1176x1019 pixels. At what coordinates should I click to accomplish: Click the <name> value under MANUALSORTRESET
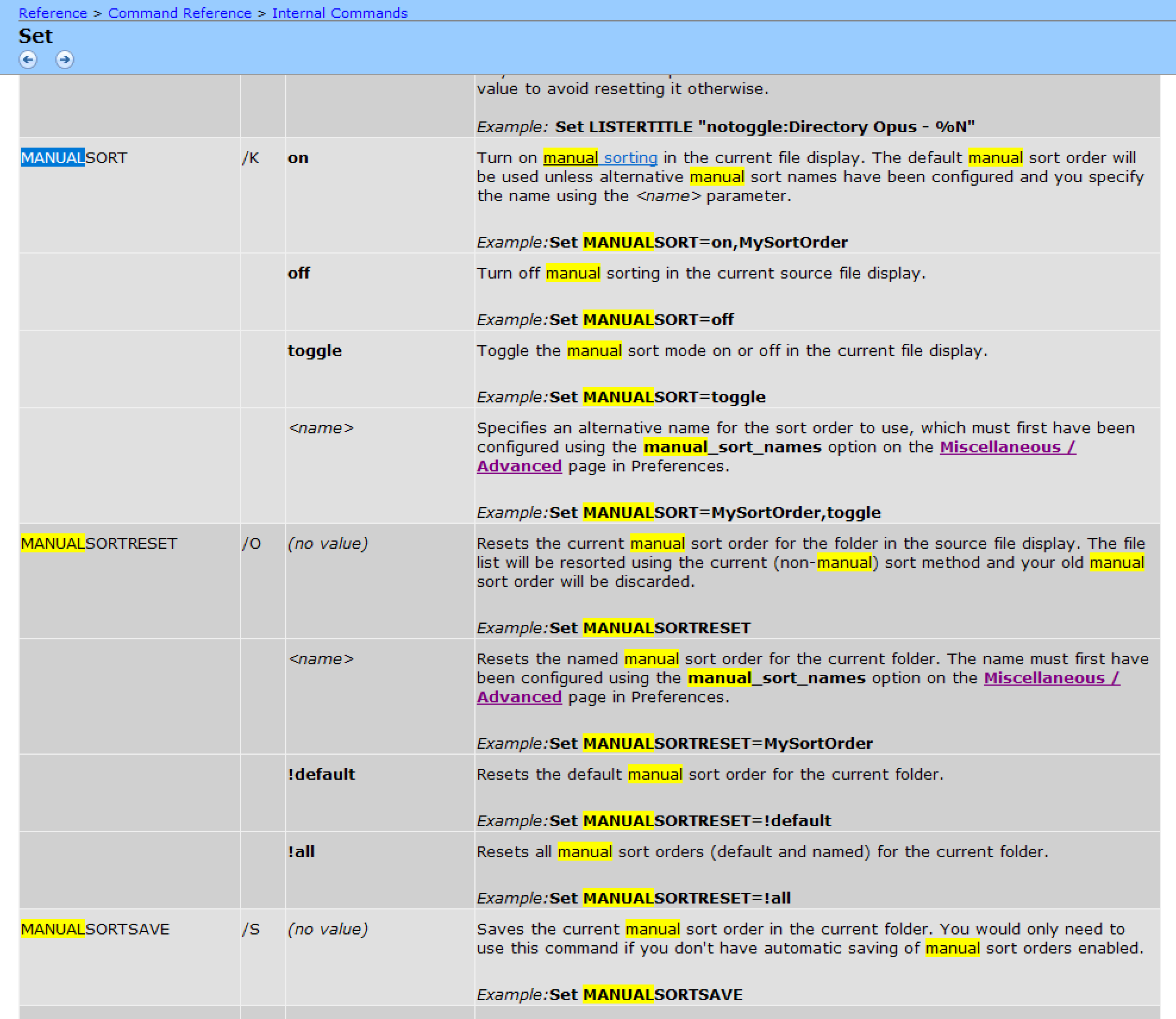click(x=321, y=659)
